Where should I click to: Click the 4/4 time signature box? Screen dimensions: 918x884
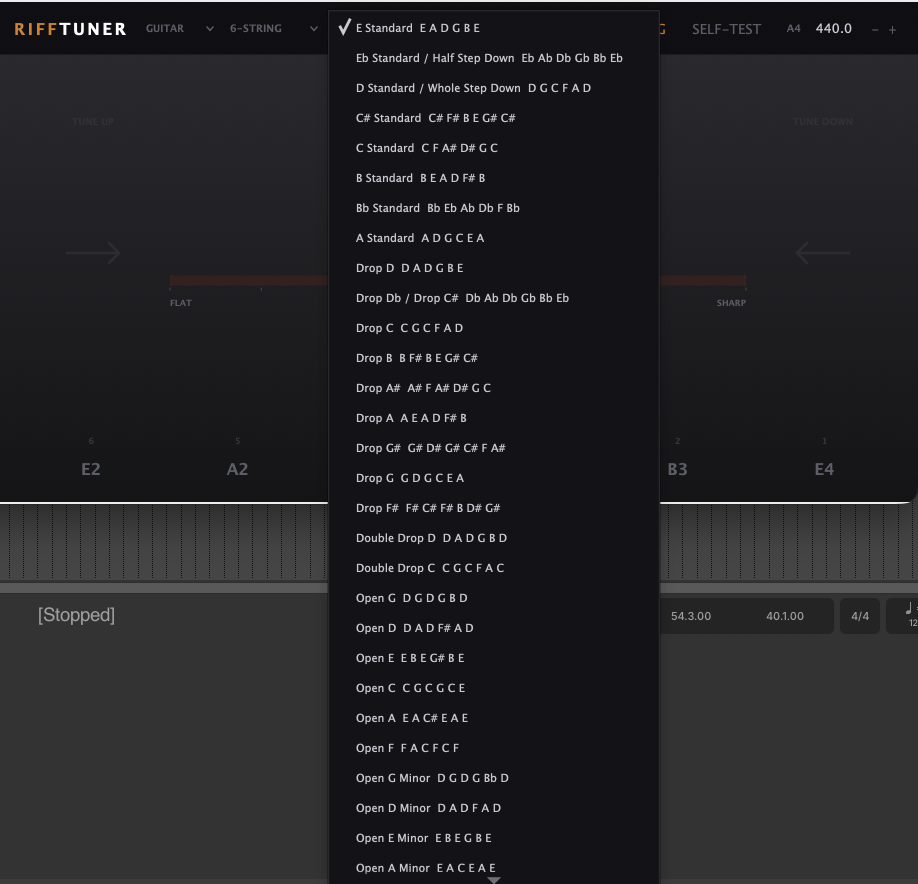pos(859,616)
